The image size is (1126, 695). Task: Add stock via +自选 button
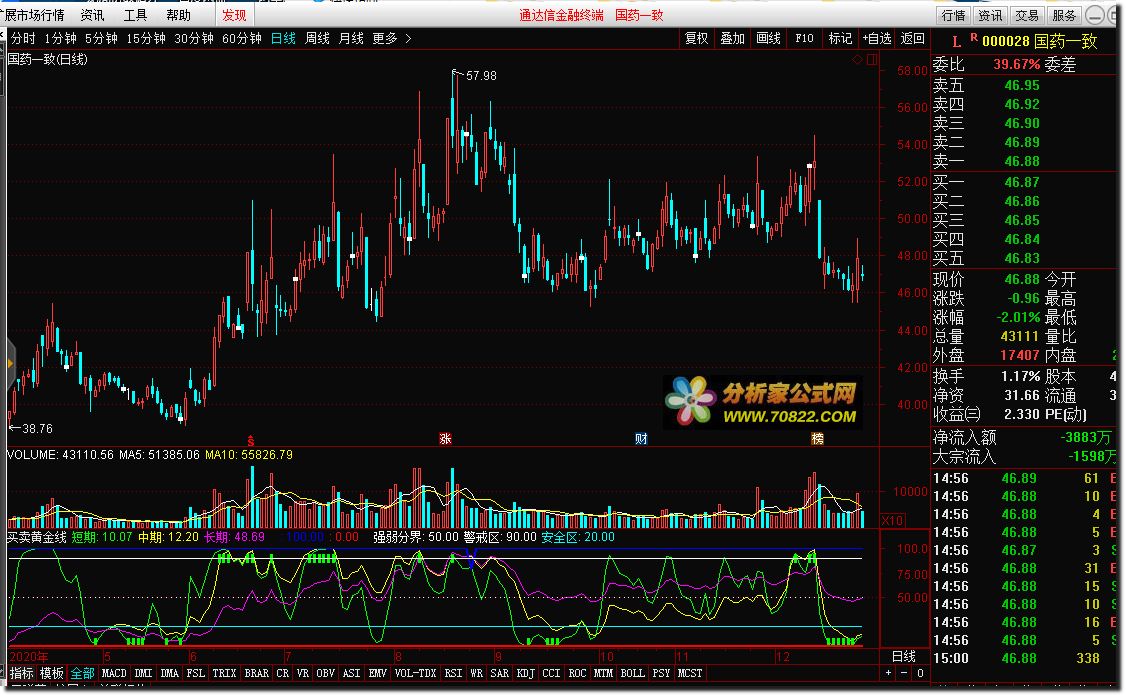[877, 39]
